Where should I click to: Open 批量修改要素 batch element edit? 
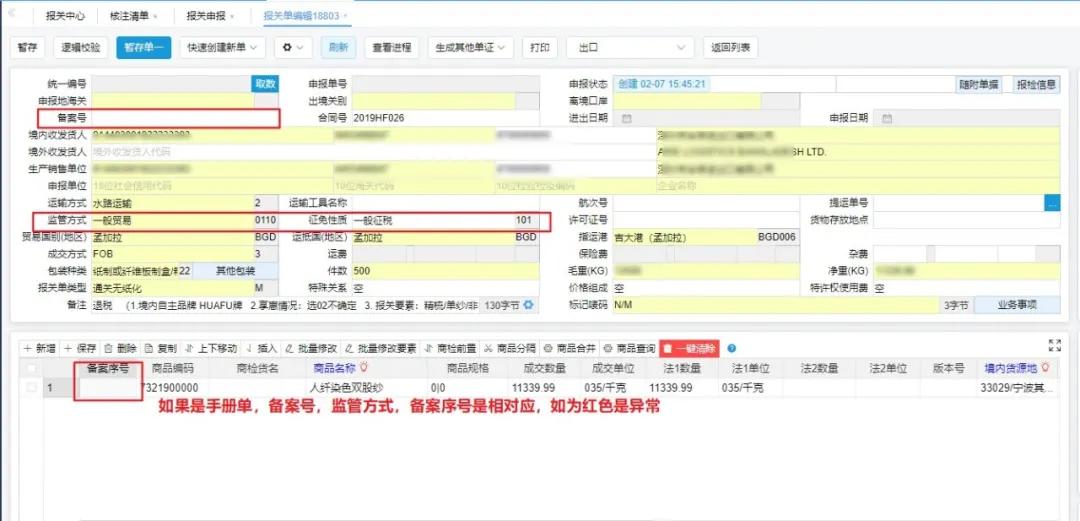pos(380,348)
